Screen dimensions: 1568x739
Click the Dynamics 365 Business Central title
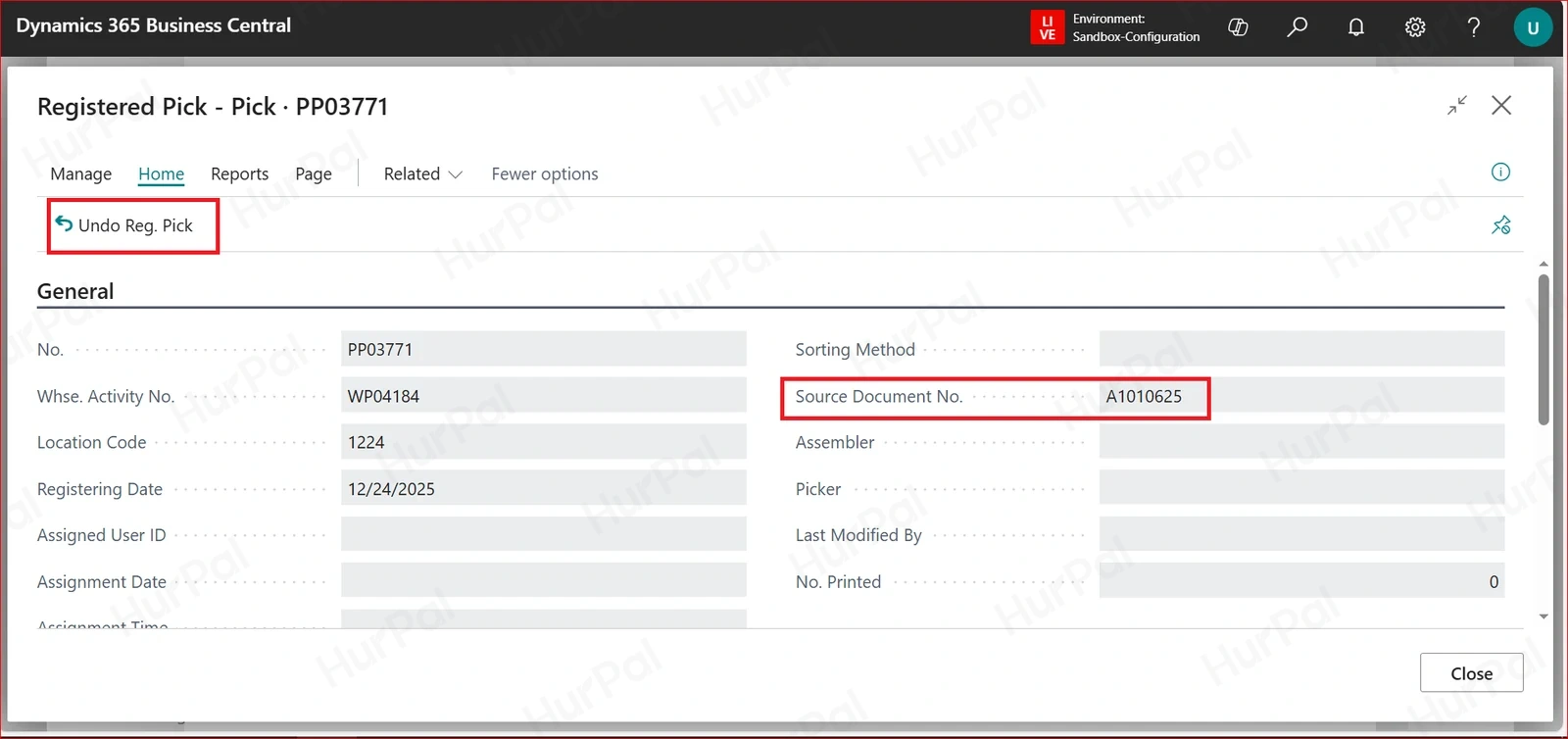point(154,25)
